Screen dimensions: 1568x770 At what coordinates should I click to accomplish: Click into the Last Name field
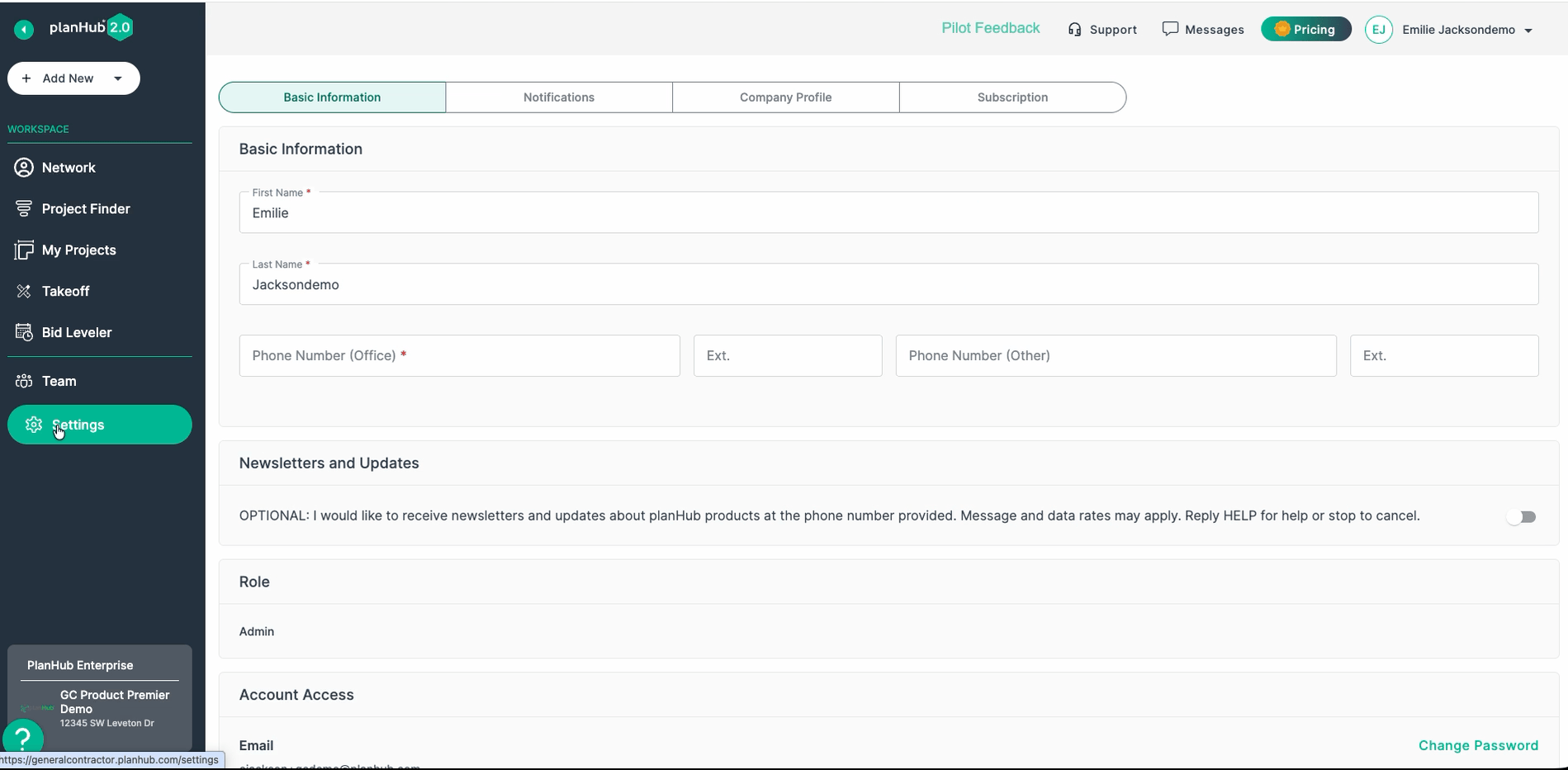coord(888,284)
